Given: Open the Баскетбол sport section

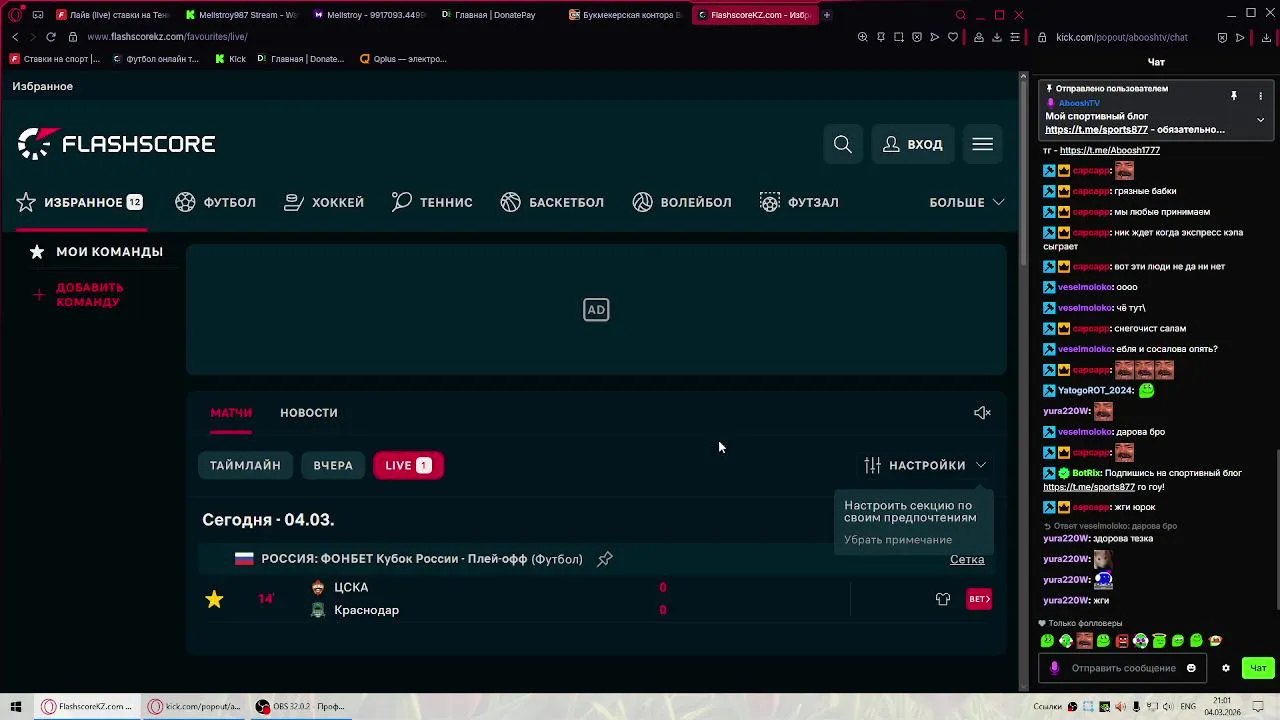Looking at the screenshot, I should click(x=552, y=202).
